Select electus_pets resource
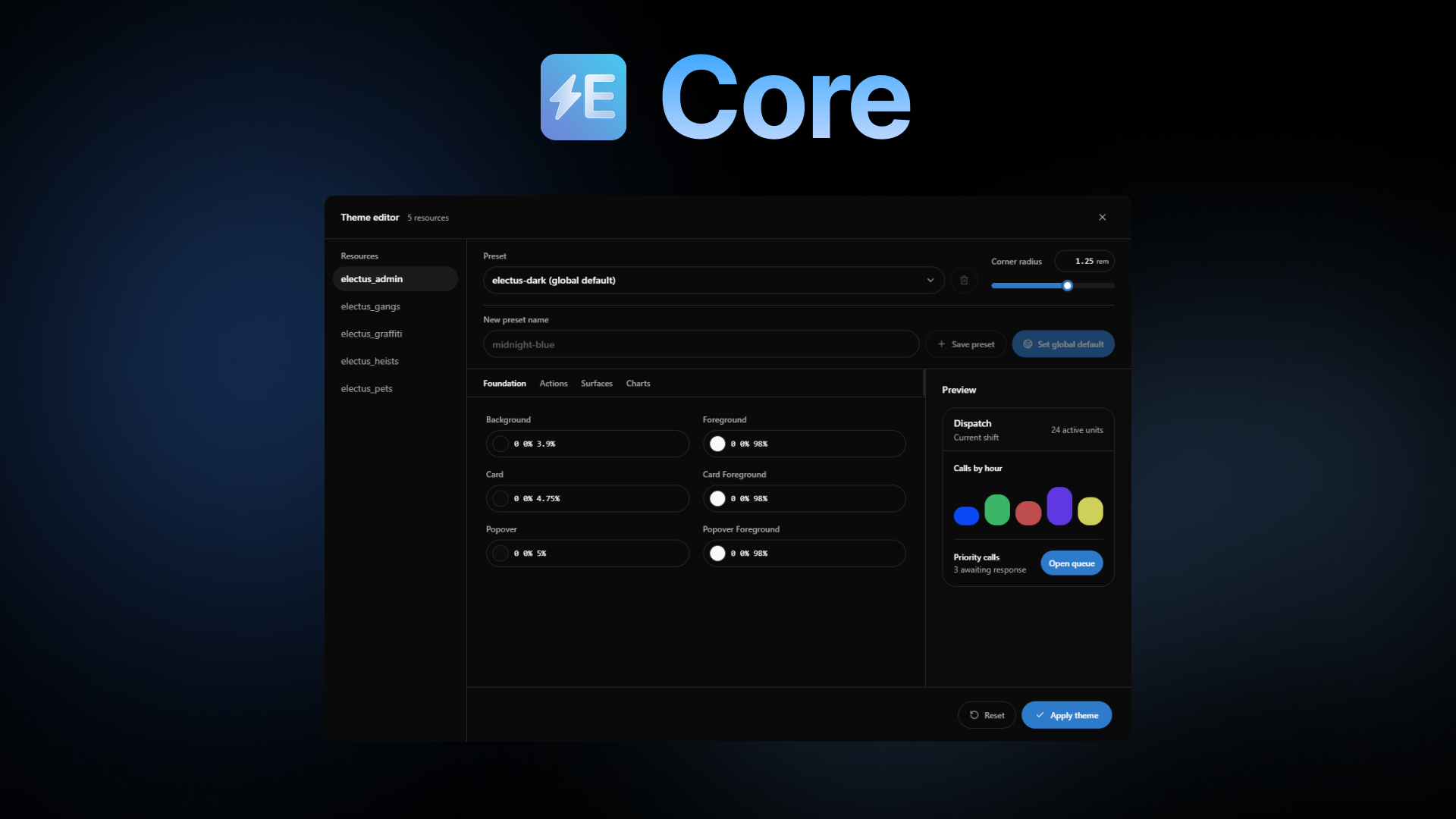Viewport: 1456px width, 819px height. (395, 388)
